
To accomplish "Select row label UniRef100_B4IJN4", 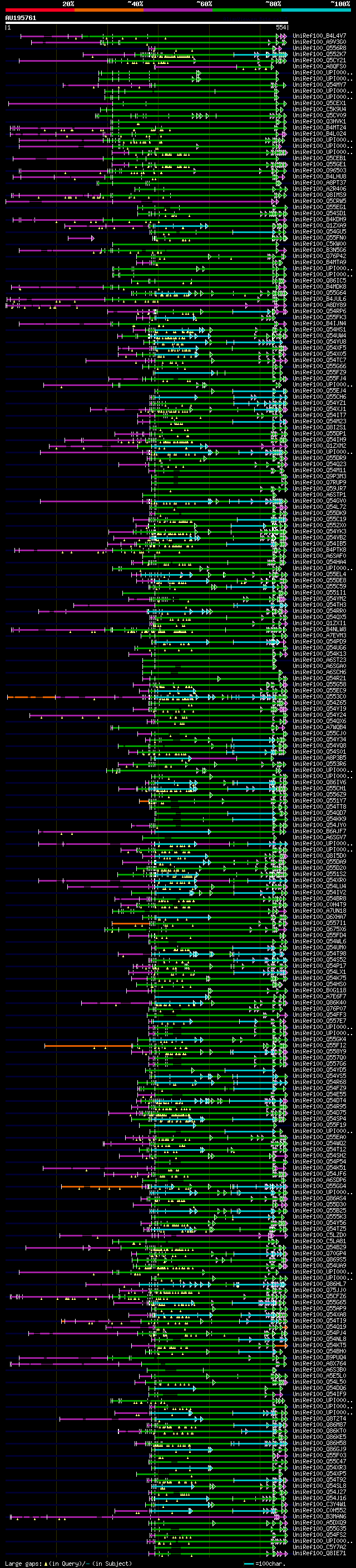I will point(319,323).
